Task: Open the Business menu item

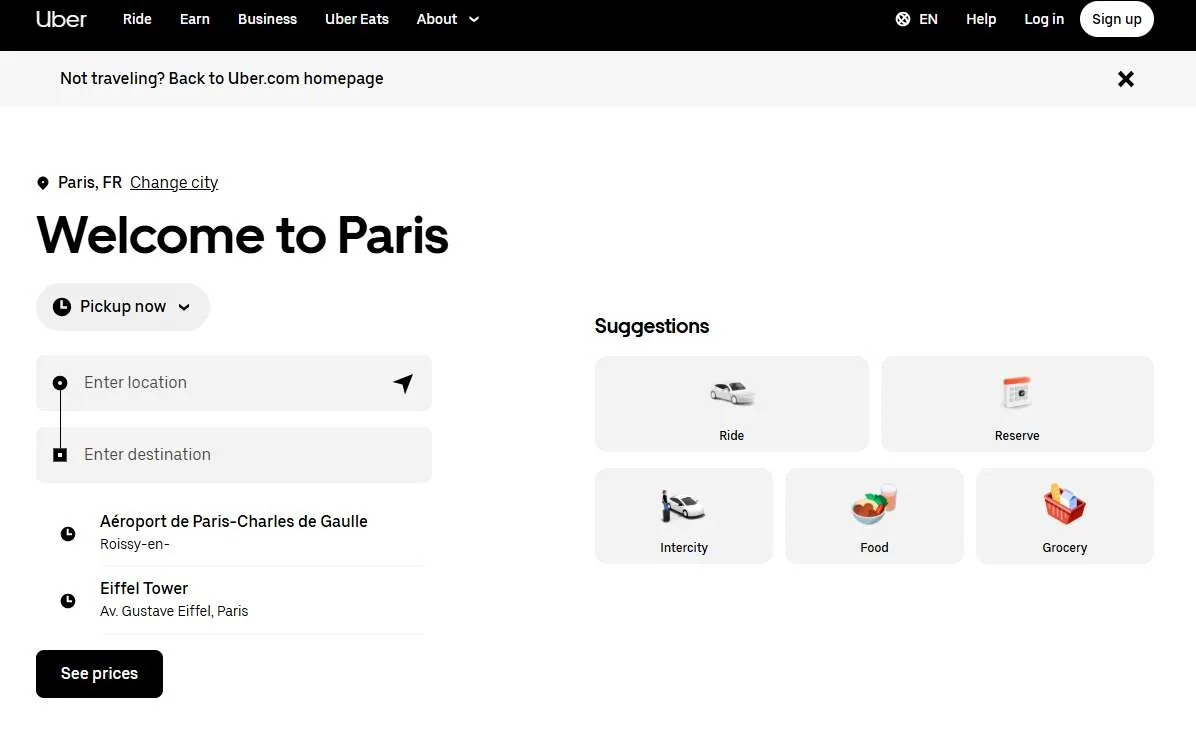Action: 267,19
